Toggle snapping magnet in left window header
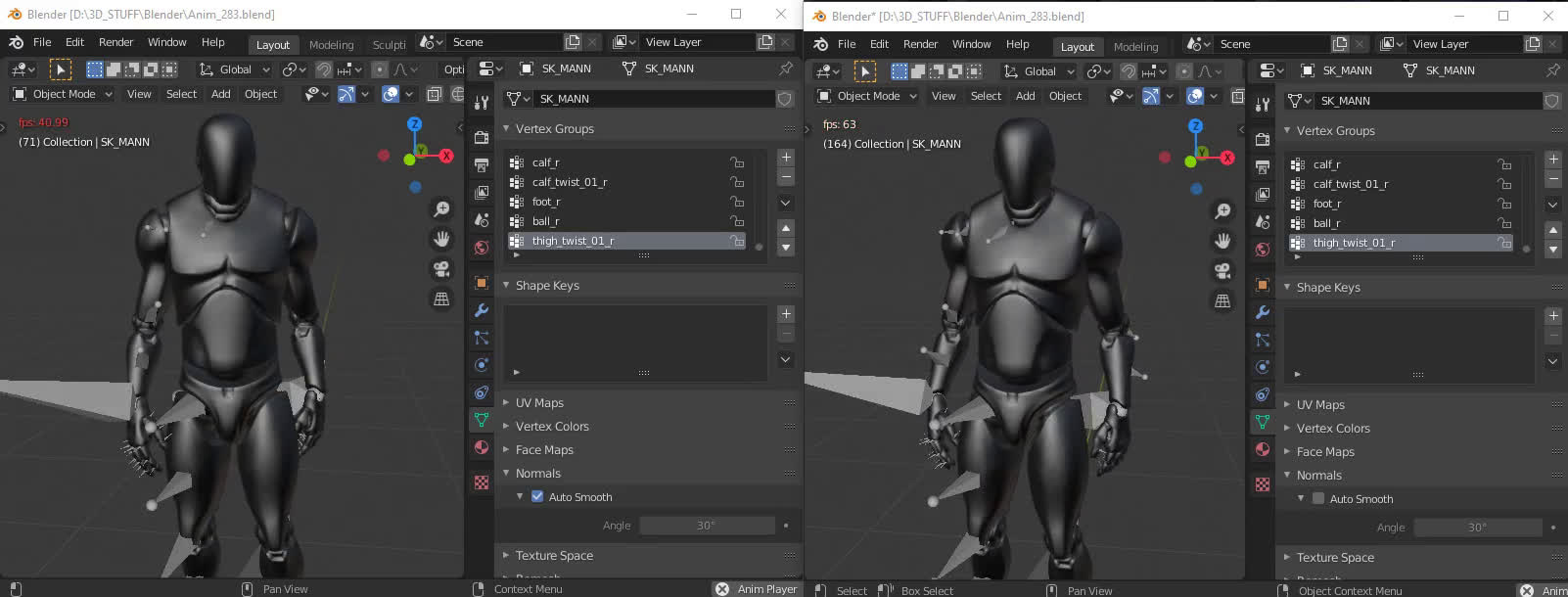 coord(324,69)
